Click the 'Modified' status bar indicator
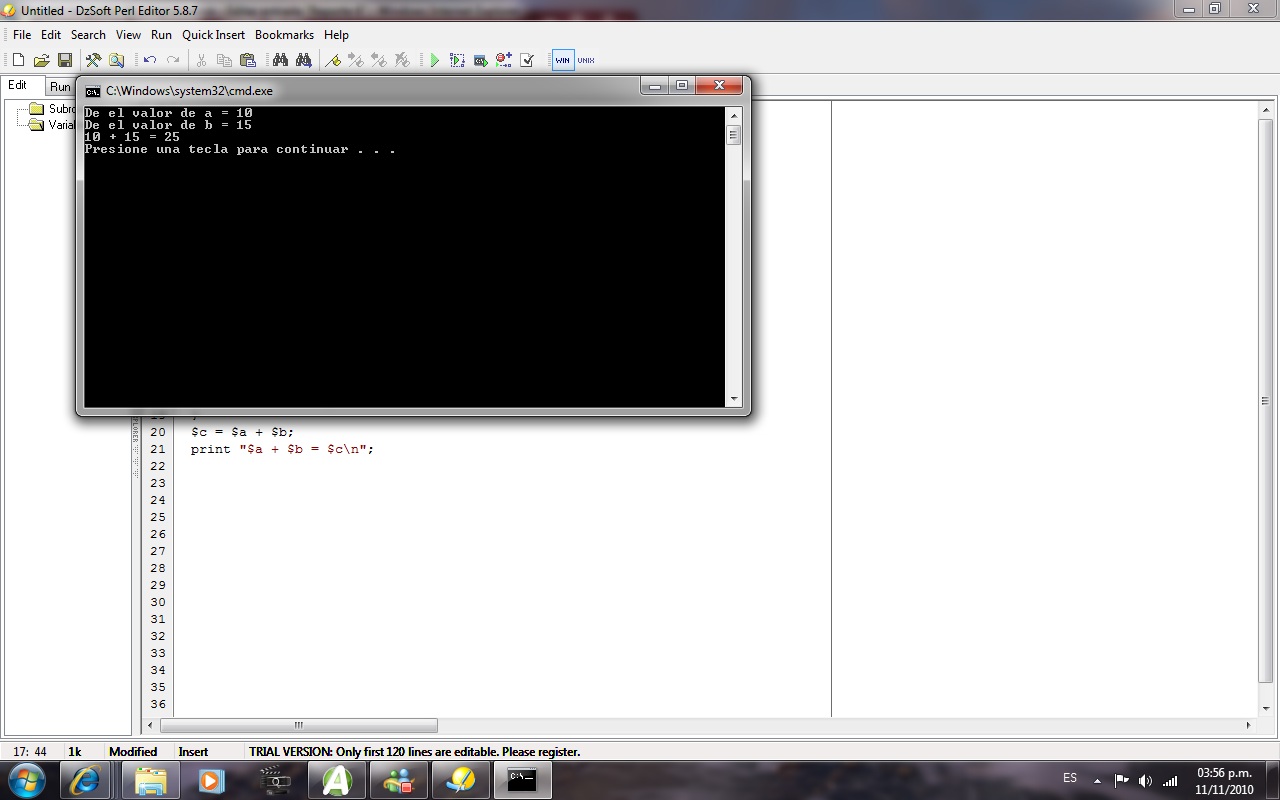Screen dimensions: 1280x800 133,752
